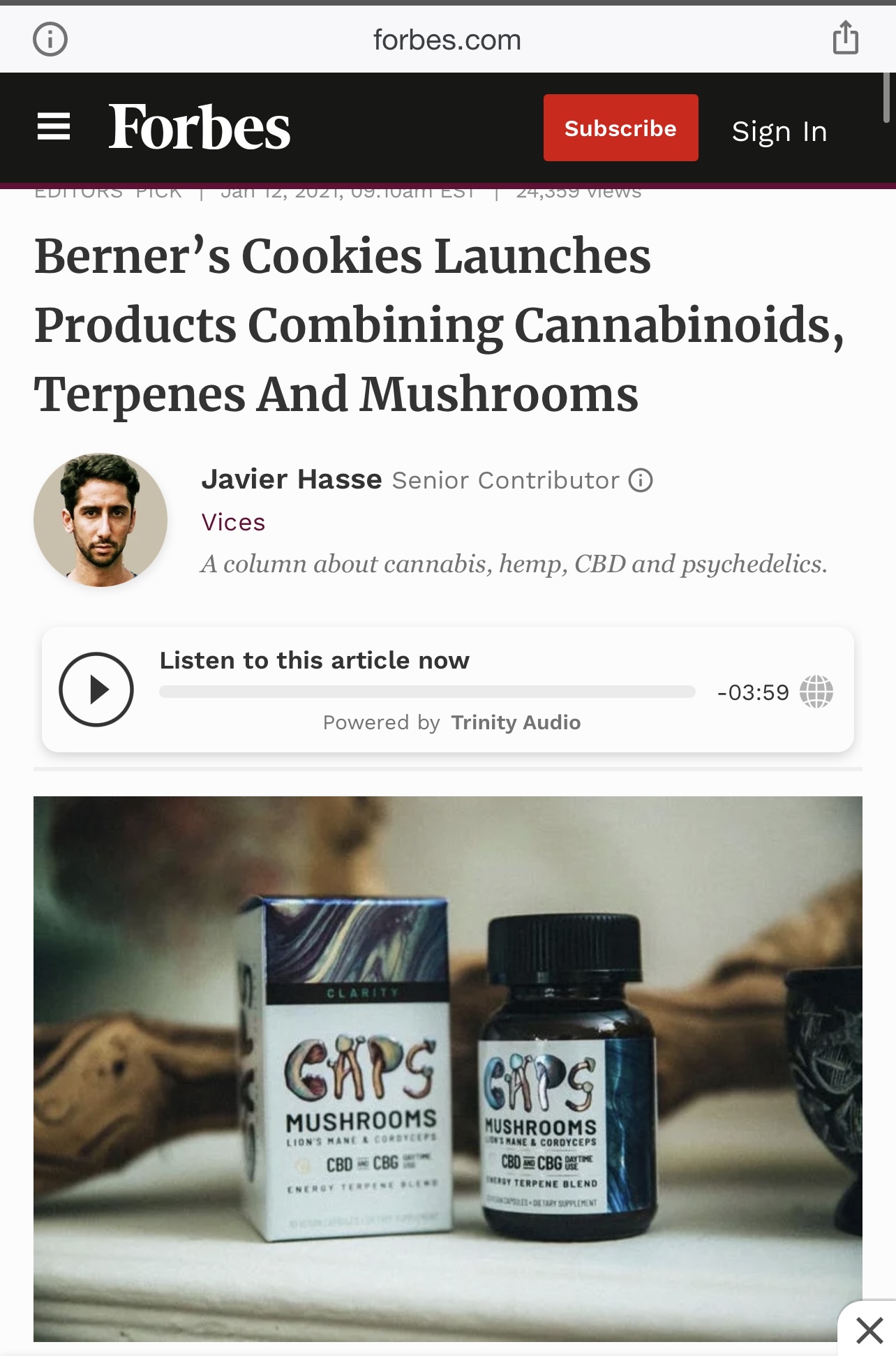This screenshot has width=896, height=1356.
Task: Open the Caps Mushrooms product image
Action: click(448, 1068)
